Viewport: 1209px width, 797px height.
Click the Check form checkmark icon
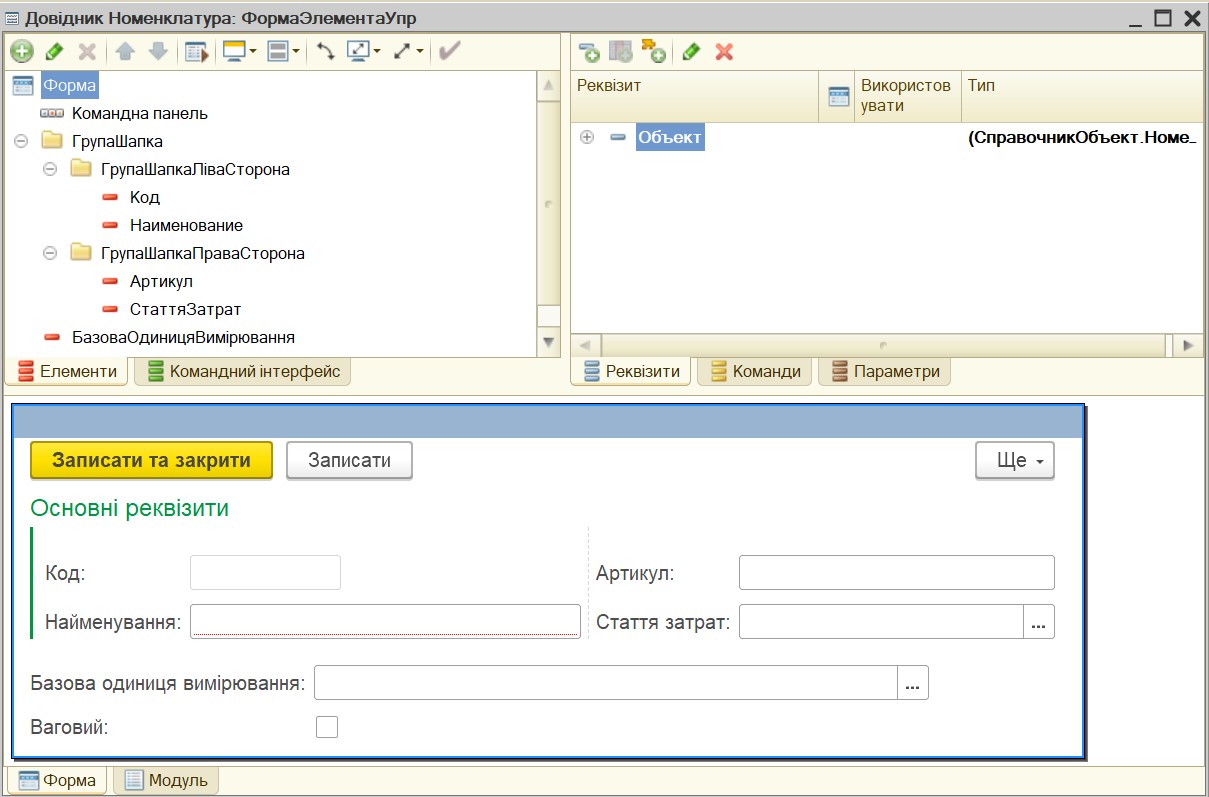[450, 51]
